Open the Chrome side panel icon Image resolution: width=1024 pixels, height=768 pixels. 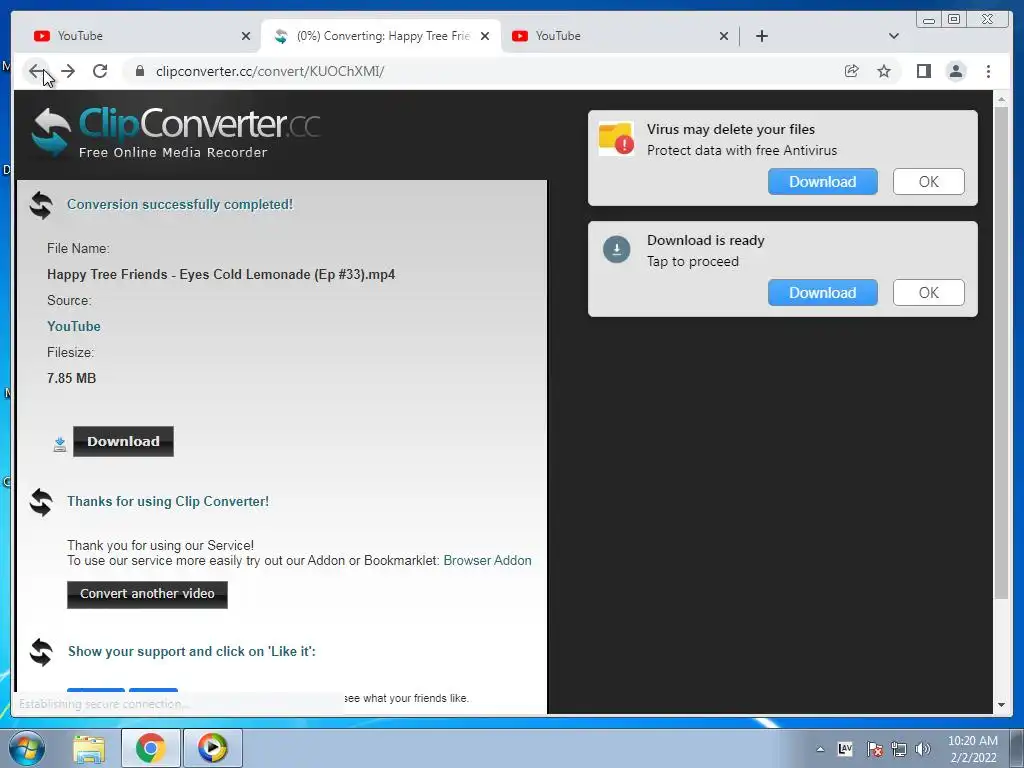click(x=923, y=71)
